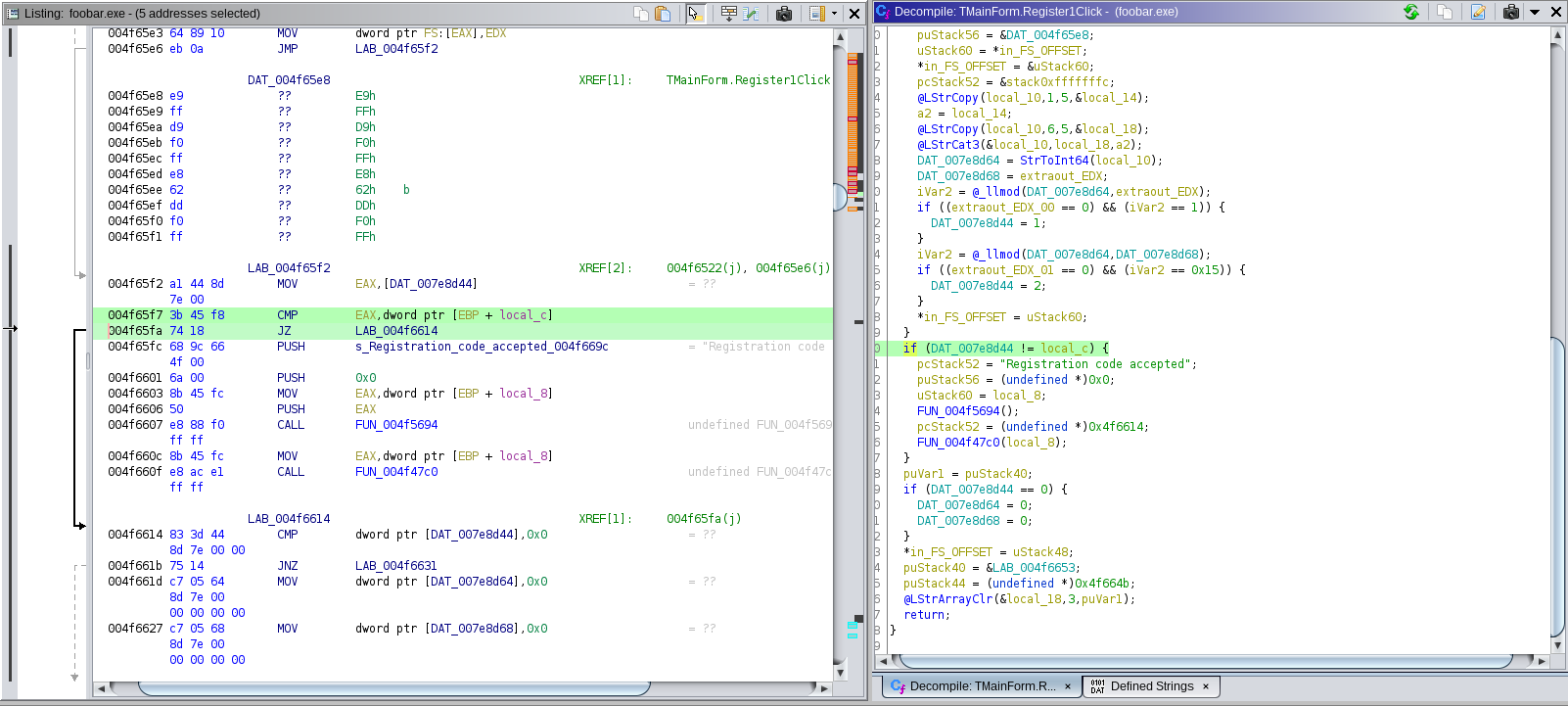Screen dimensions: 1568x706
Task: Click the Listing vertical scroll down arrow
Action: (840, 673)
